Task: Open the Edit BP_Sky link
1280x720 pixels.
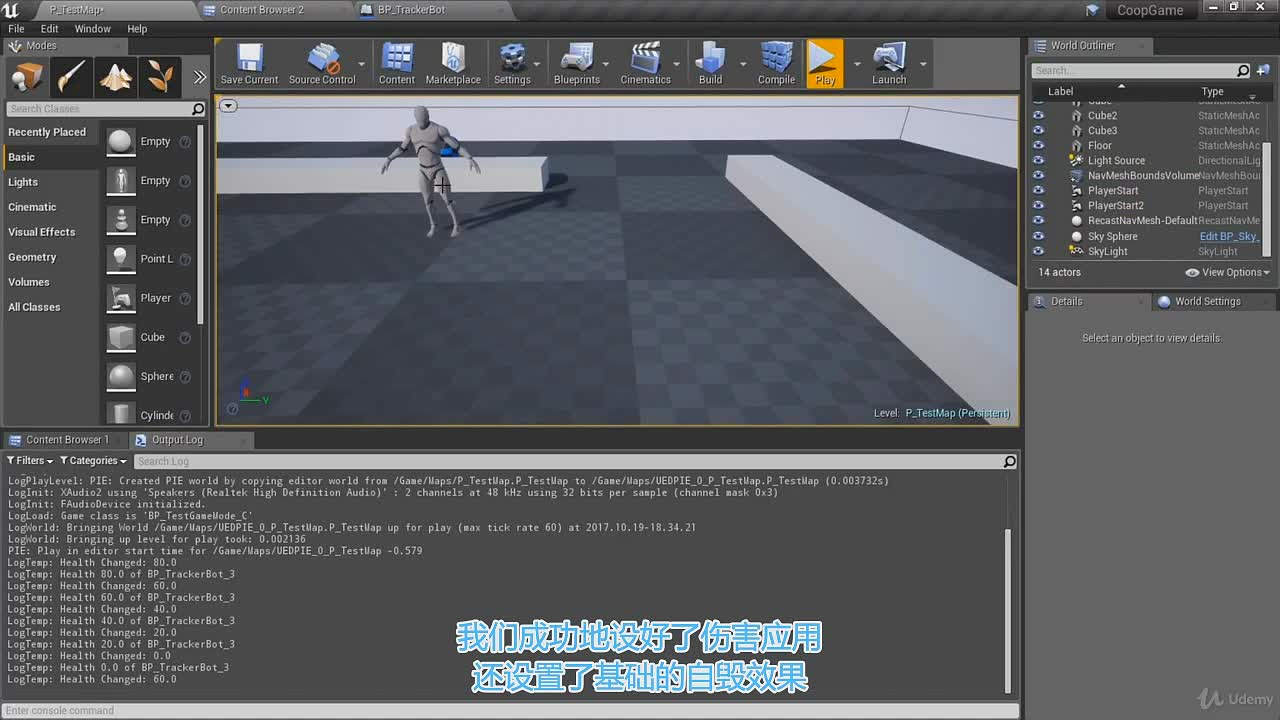Action: (x=1230, y=236)
